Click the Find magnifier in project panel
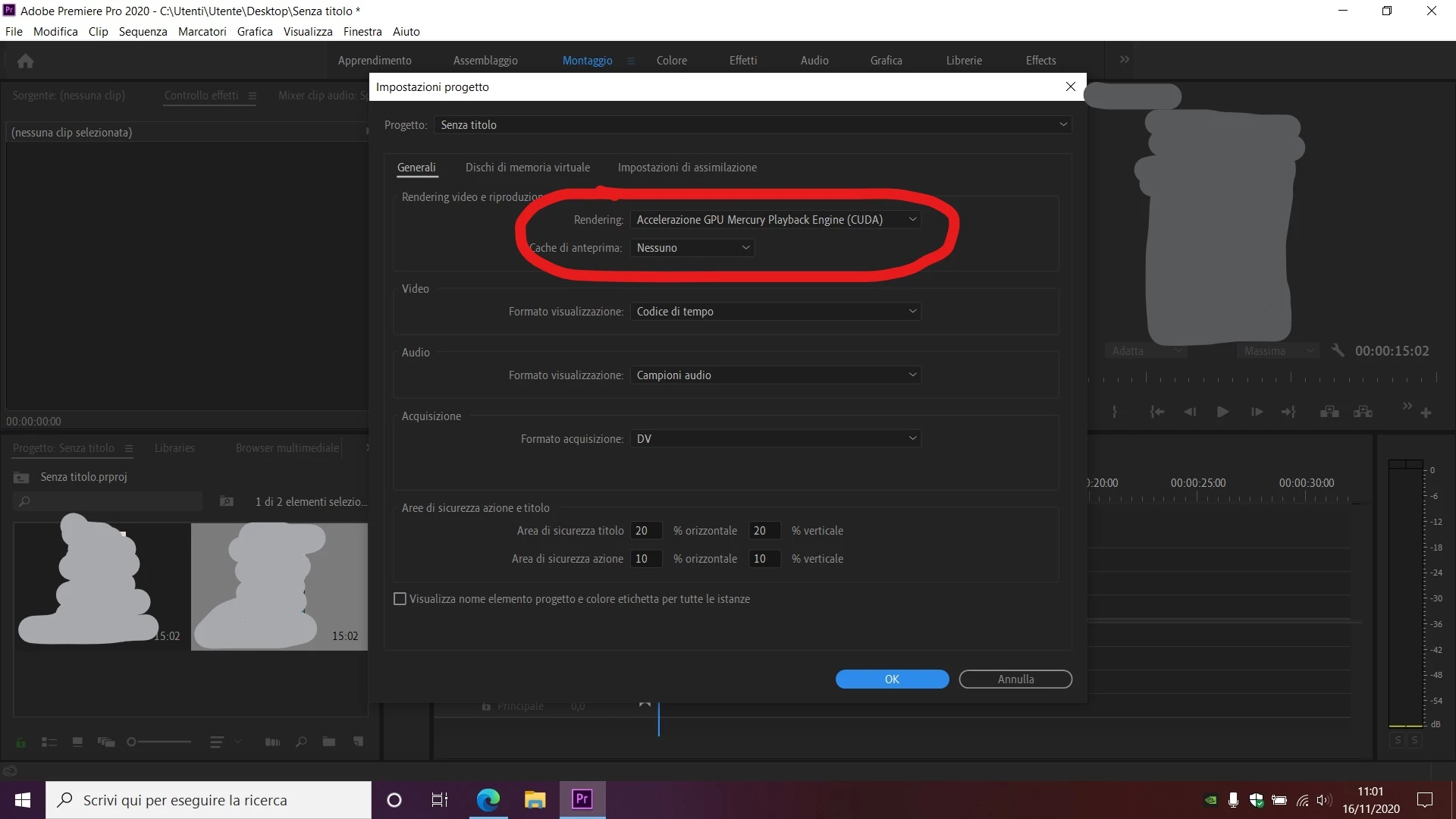1456x819 pixels. click(301, 742)
